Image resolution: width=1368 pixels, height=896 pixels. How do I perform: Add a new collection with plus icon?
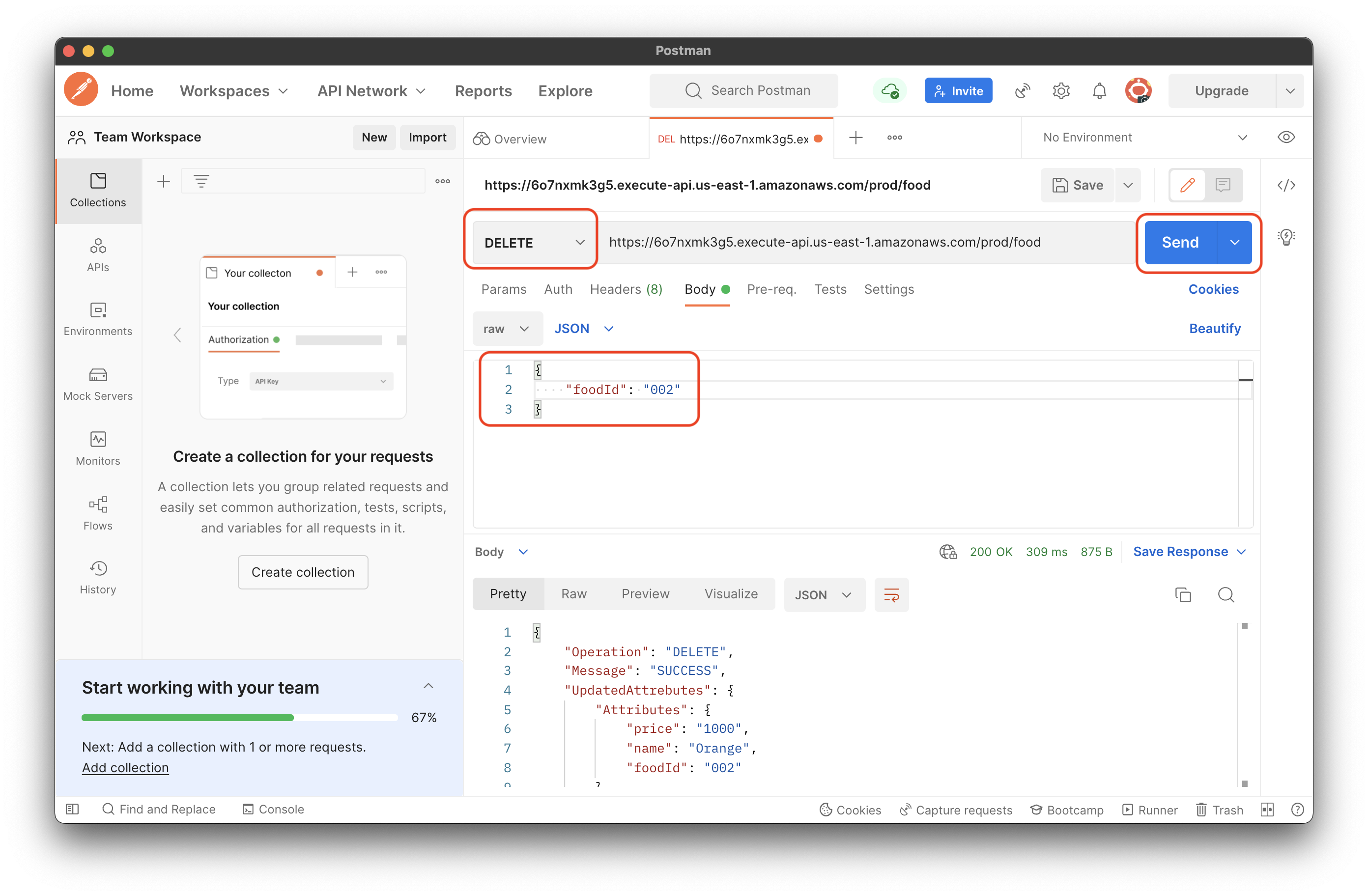coord(164,182)
